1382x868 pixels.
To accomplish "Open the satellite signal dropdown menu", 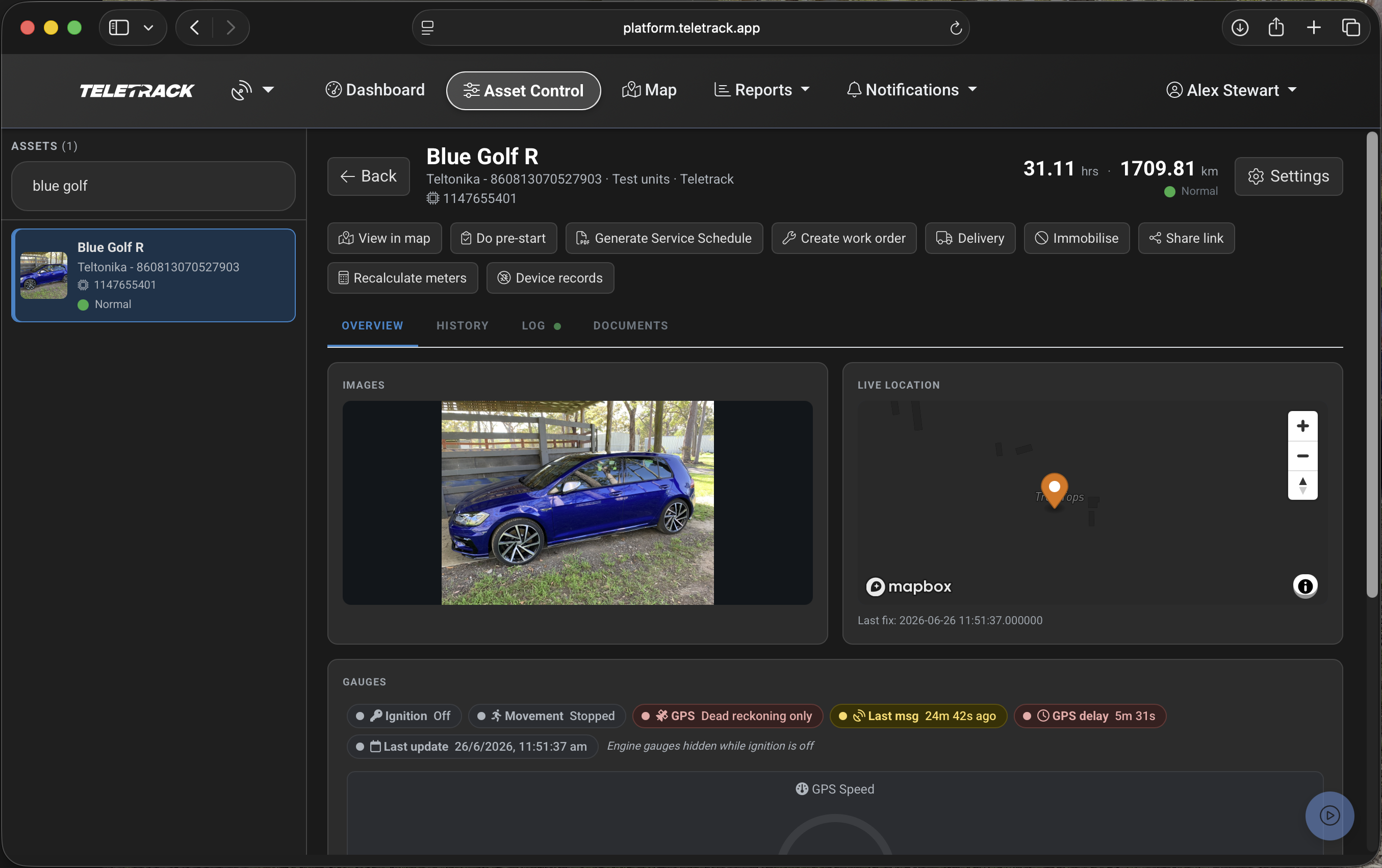I will 252,90.
